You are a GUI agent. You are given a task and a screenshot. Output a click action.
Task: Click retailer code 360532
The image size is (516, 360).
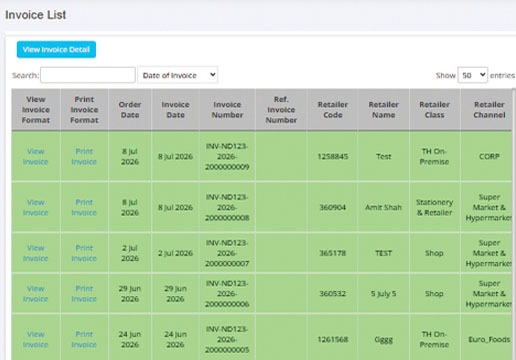point(333,294)
